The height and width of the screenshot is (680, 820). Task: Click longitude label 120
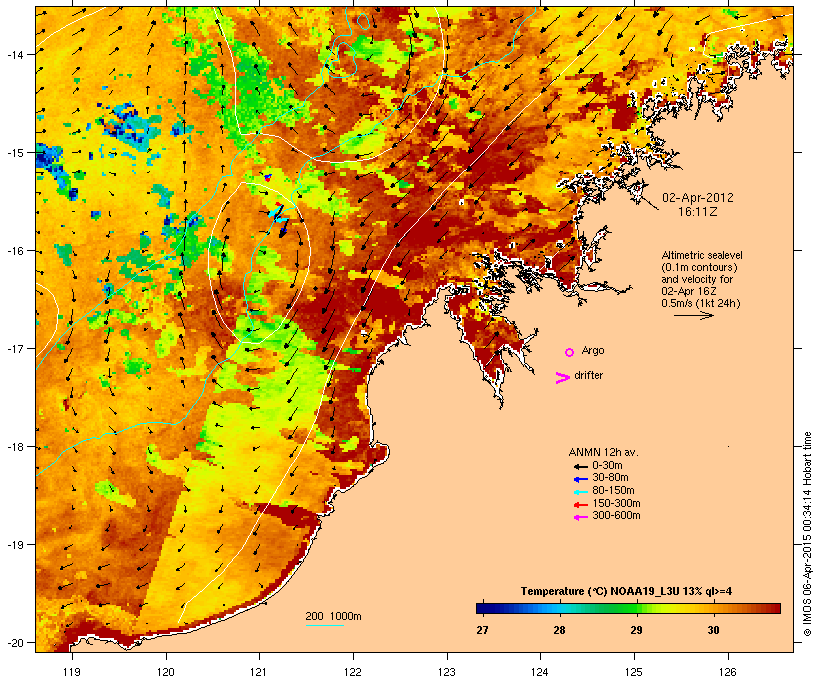pos(166,672)
